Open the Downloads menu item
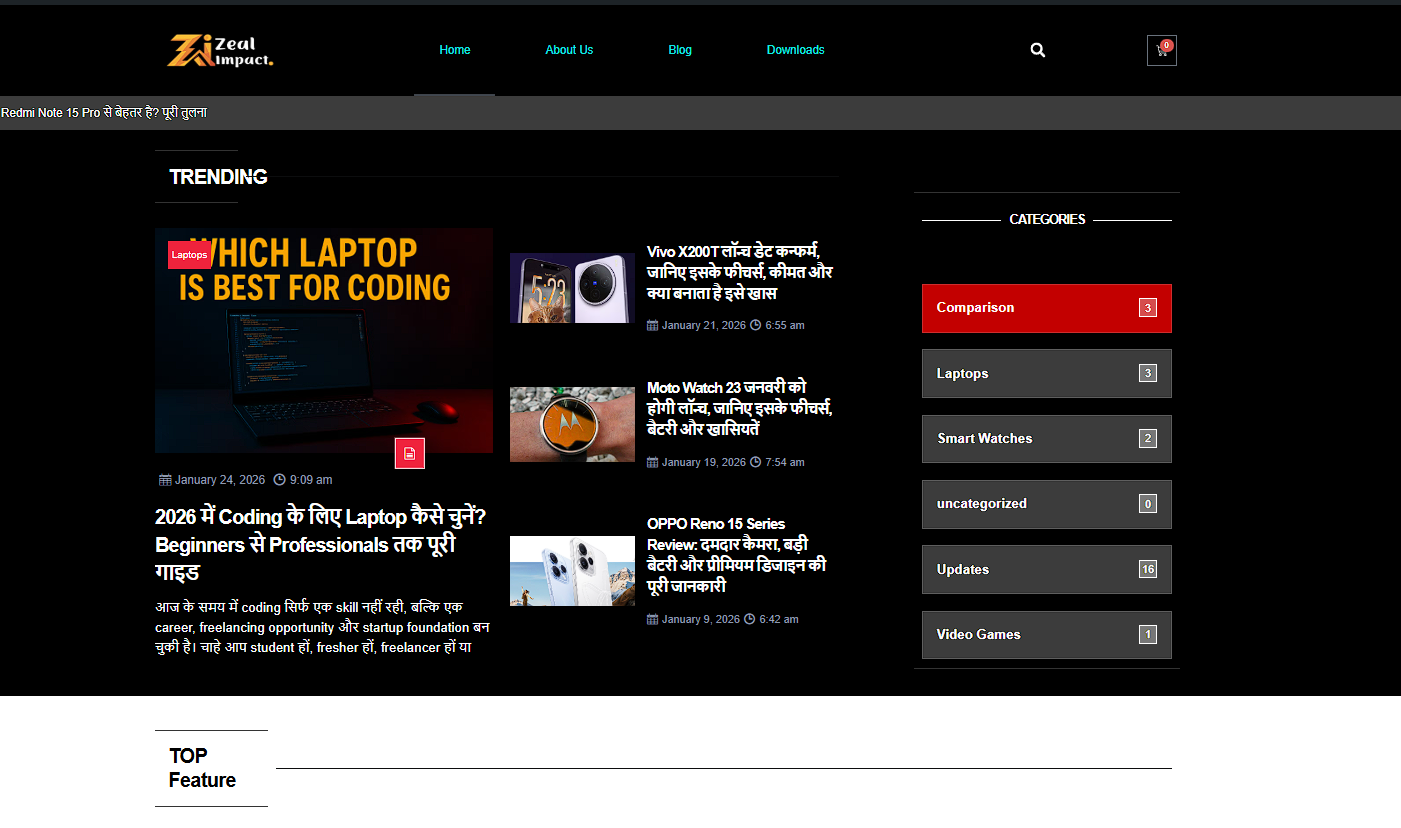 (795, 50)
